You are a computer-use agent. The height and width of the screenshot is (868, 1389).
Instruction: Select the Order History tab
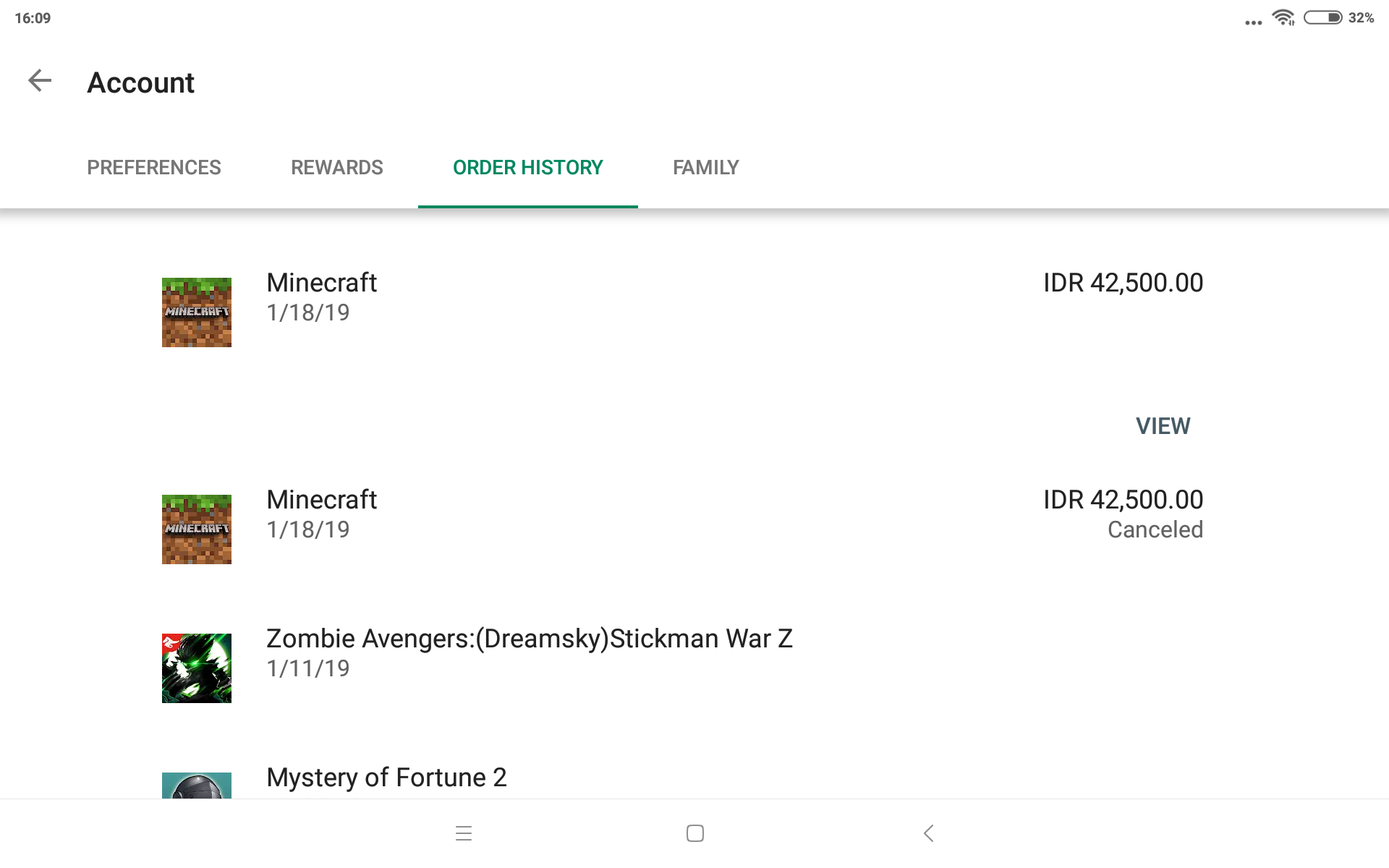tap(527, 168)
